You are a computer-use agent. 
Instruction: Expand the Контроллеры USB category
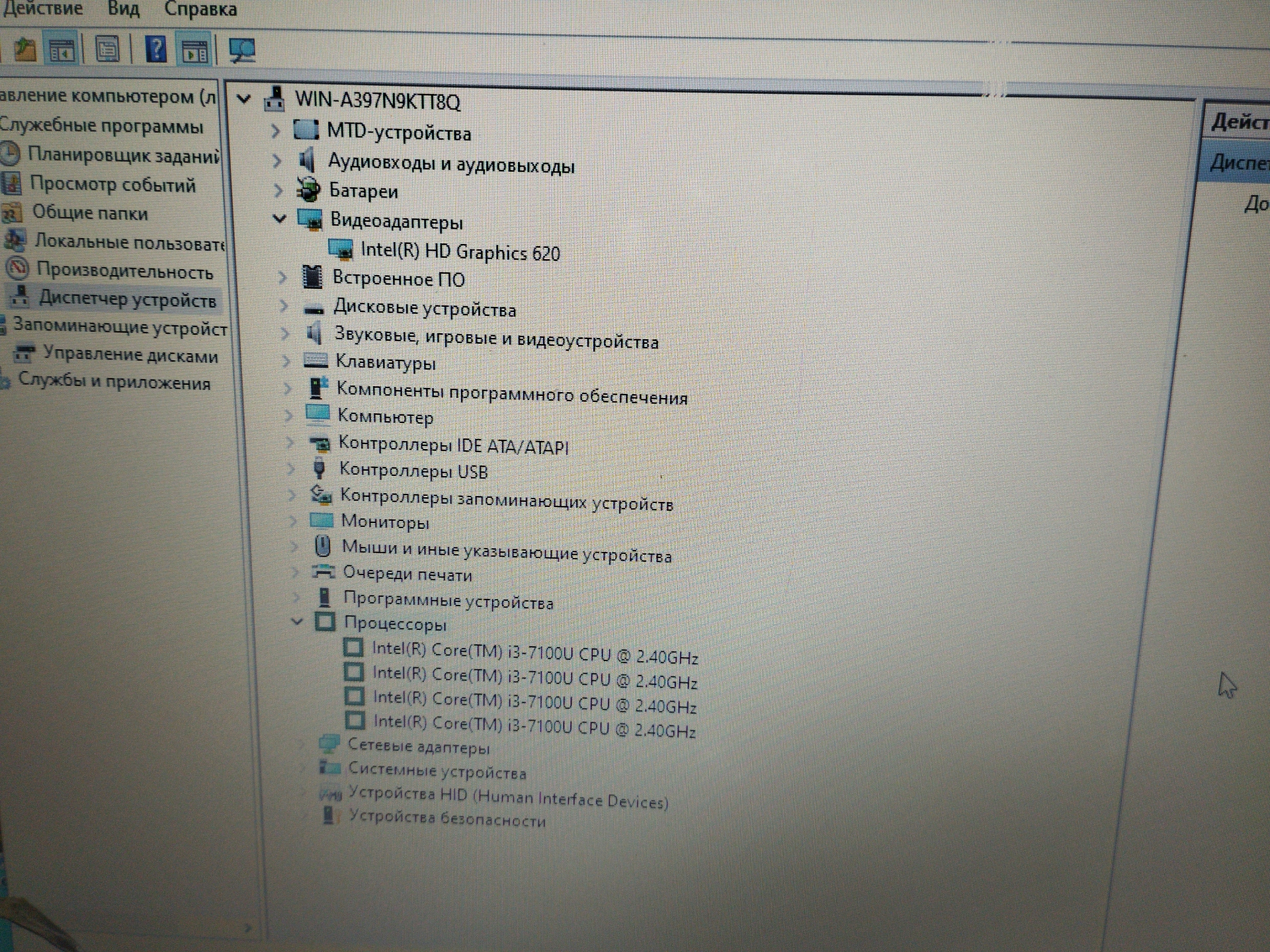coord(292,469)
